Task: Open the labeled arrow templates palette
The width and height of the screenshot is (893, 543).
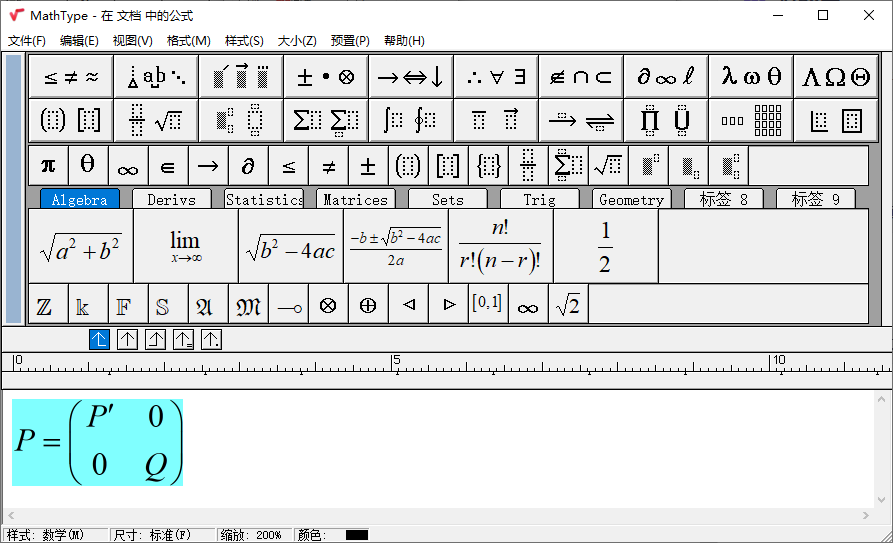Action: pyautogui.click(x=581, y=120)
